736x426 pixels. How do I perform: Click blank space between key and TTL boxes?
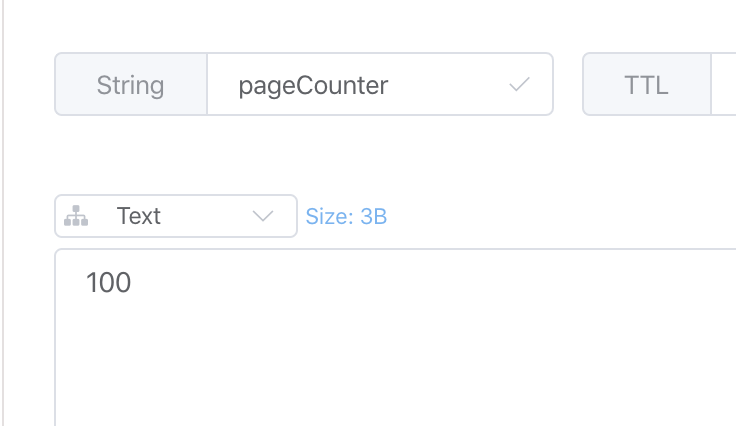click(x=568, y=85)
